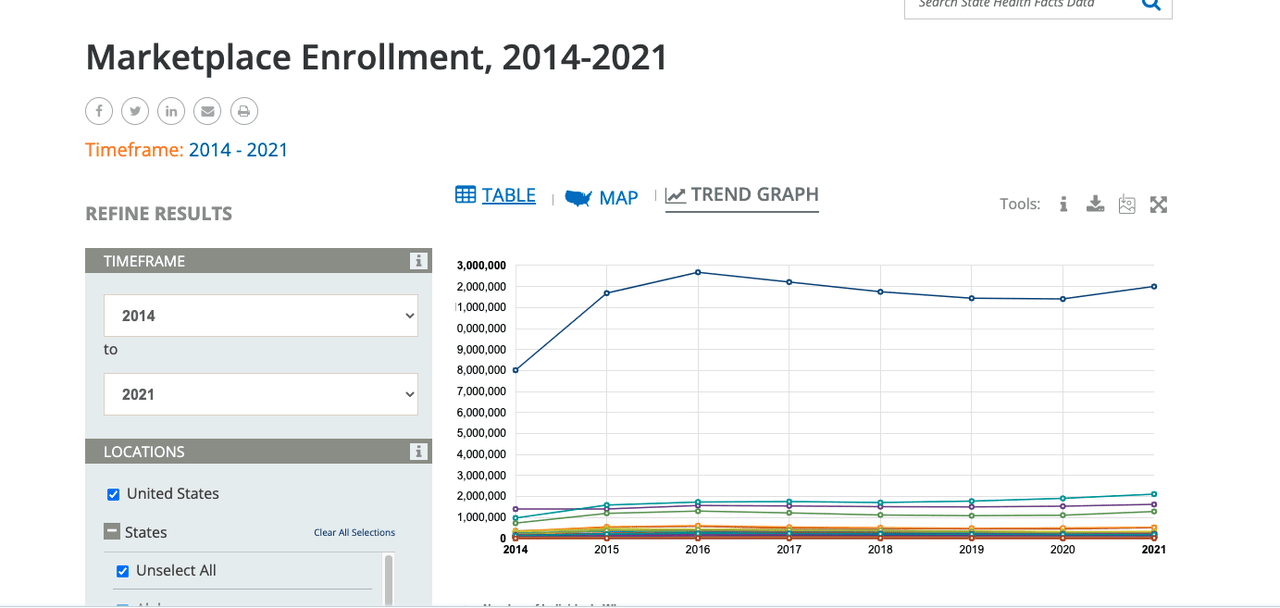Select the Trend Graph tab
This screenshot has width=1280, height=608.
point(742,195)
